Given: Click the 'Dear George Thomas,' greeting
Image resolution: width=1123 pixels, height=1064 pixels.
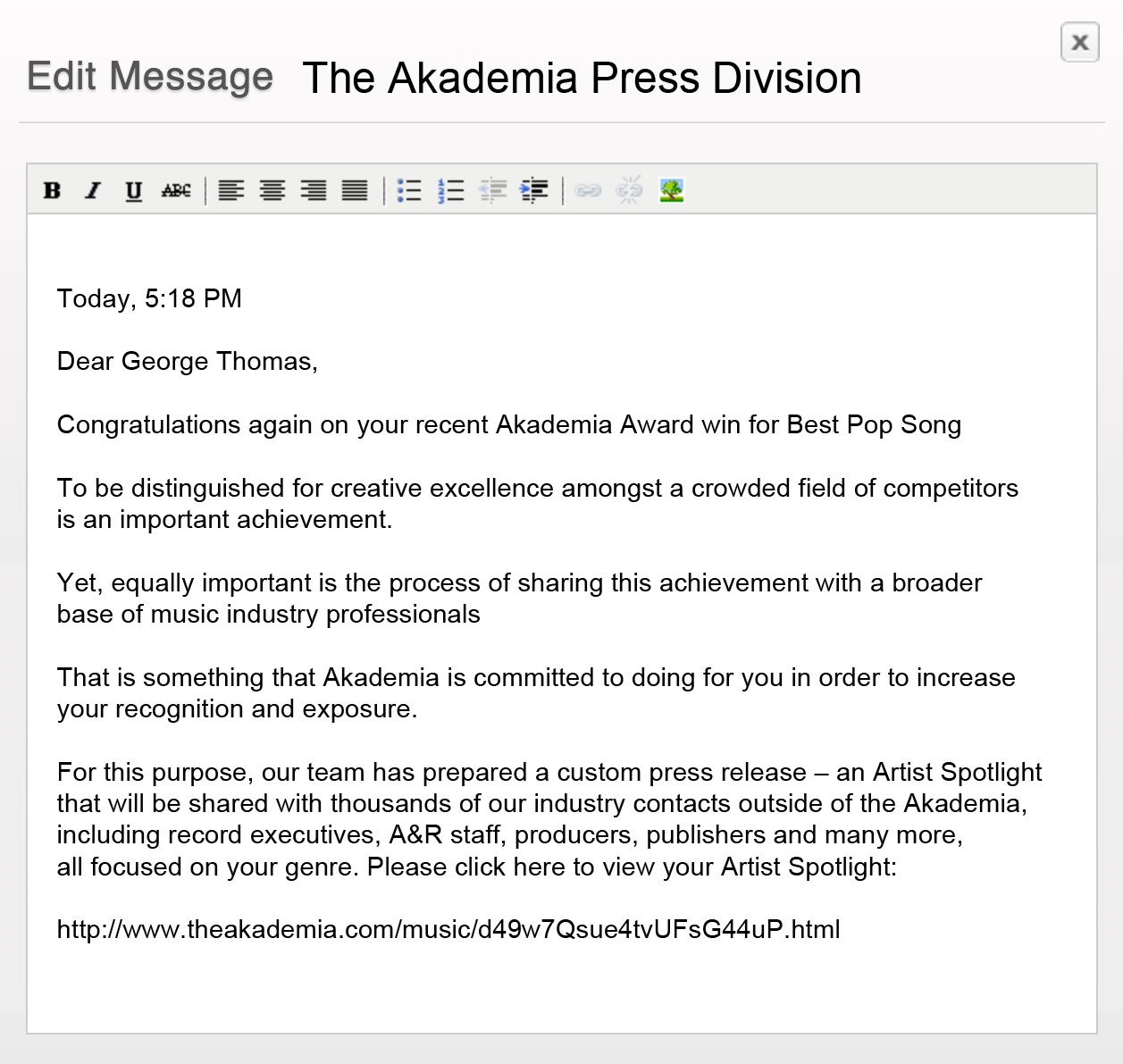Looking at the screenshot, I should tap(188, 361).
